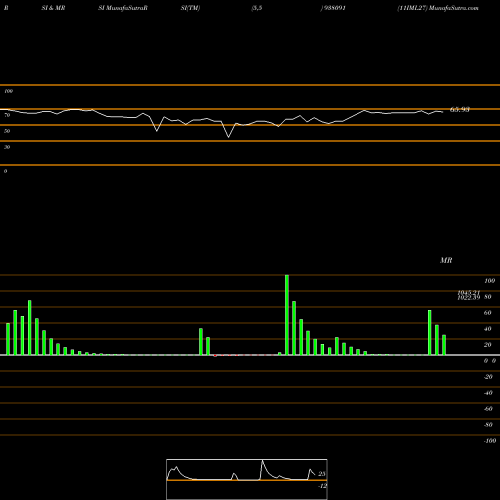Click the MR axis label 40
The width and height of the screenshot is (500, 500).
(488, 329)
